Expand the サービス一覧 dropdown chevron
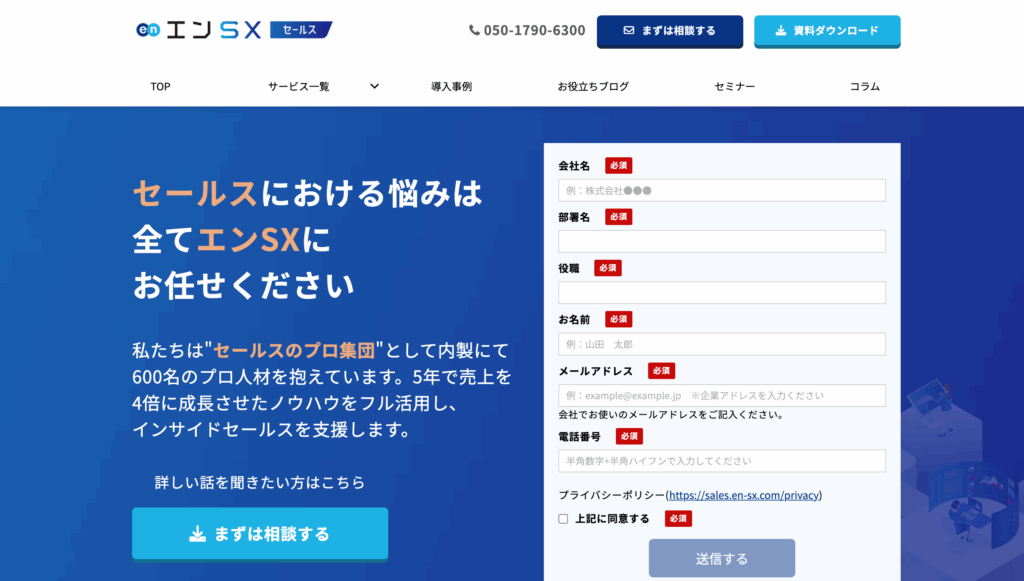 (374, 86)
